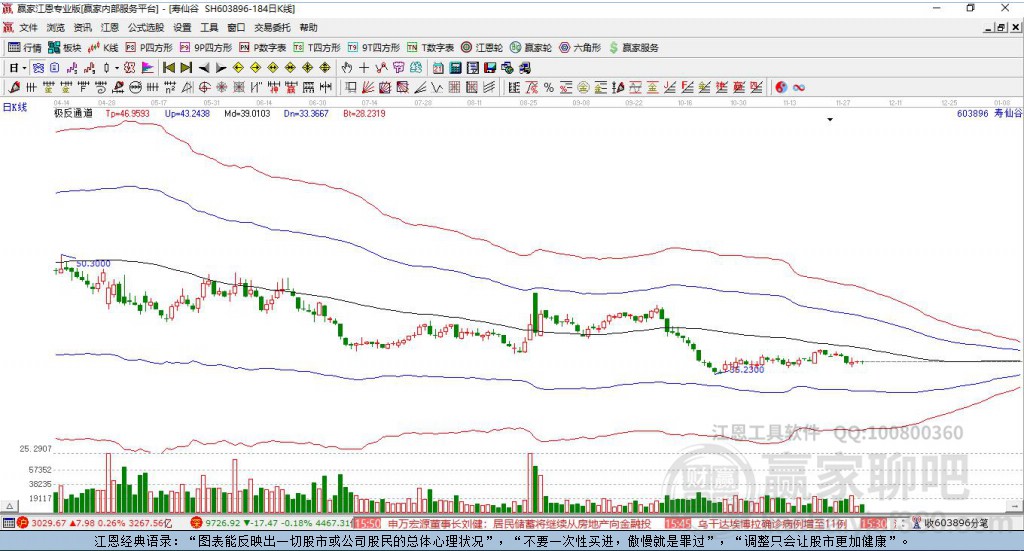The height and width of the screenshot is (551, 1024).
Task: Restore the inner document window button
Action: (1002, 27)
